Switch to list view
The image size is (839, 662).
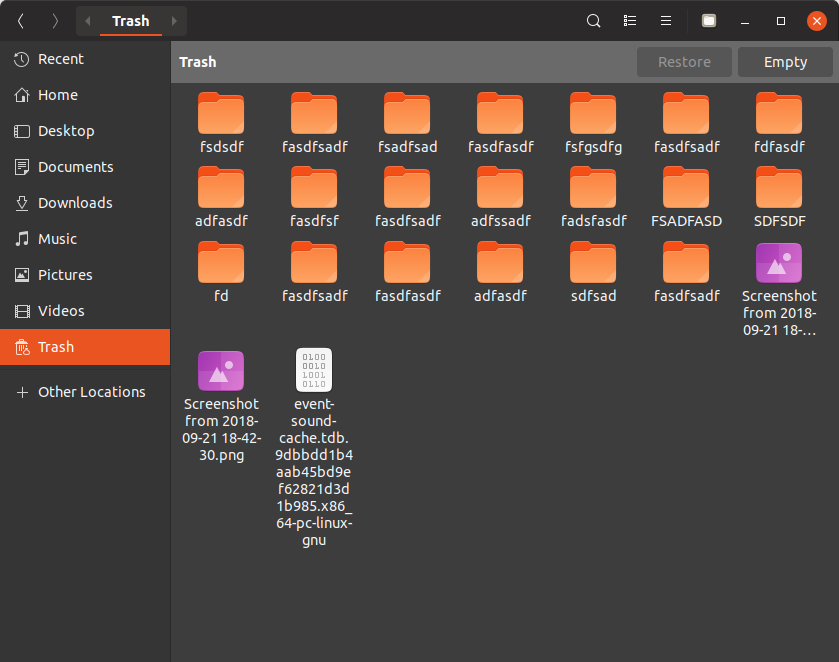pos(630,21)
